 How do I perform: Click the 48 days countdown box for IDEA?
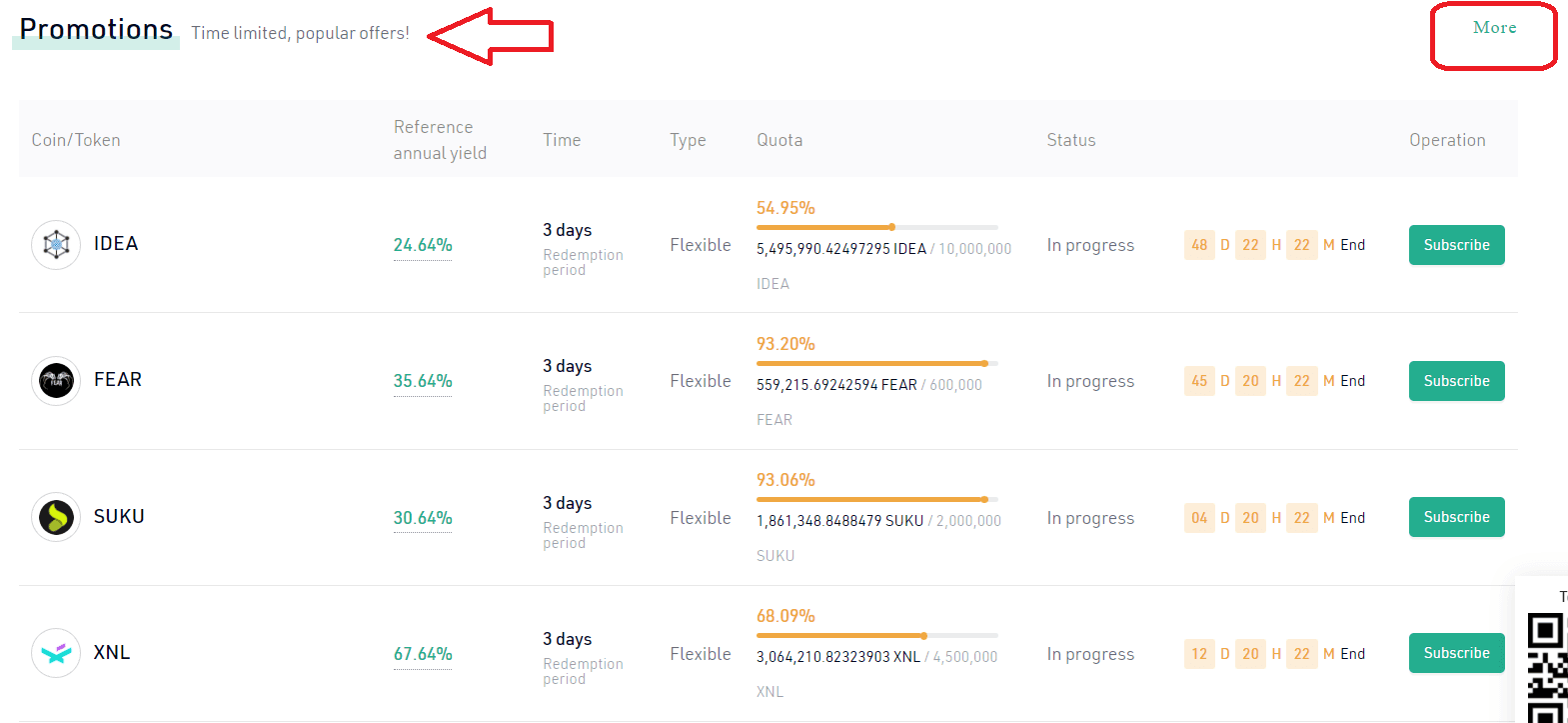(x=1199, y=245)
